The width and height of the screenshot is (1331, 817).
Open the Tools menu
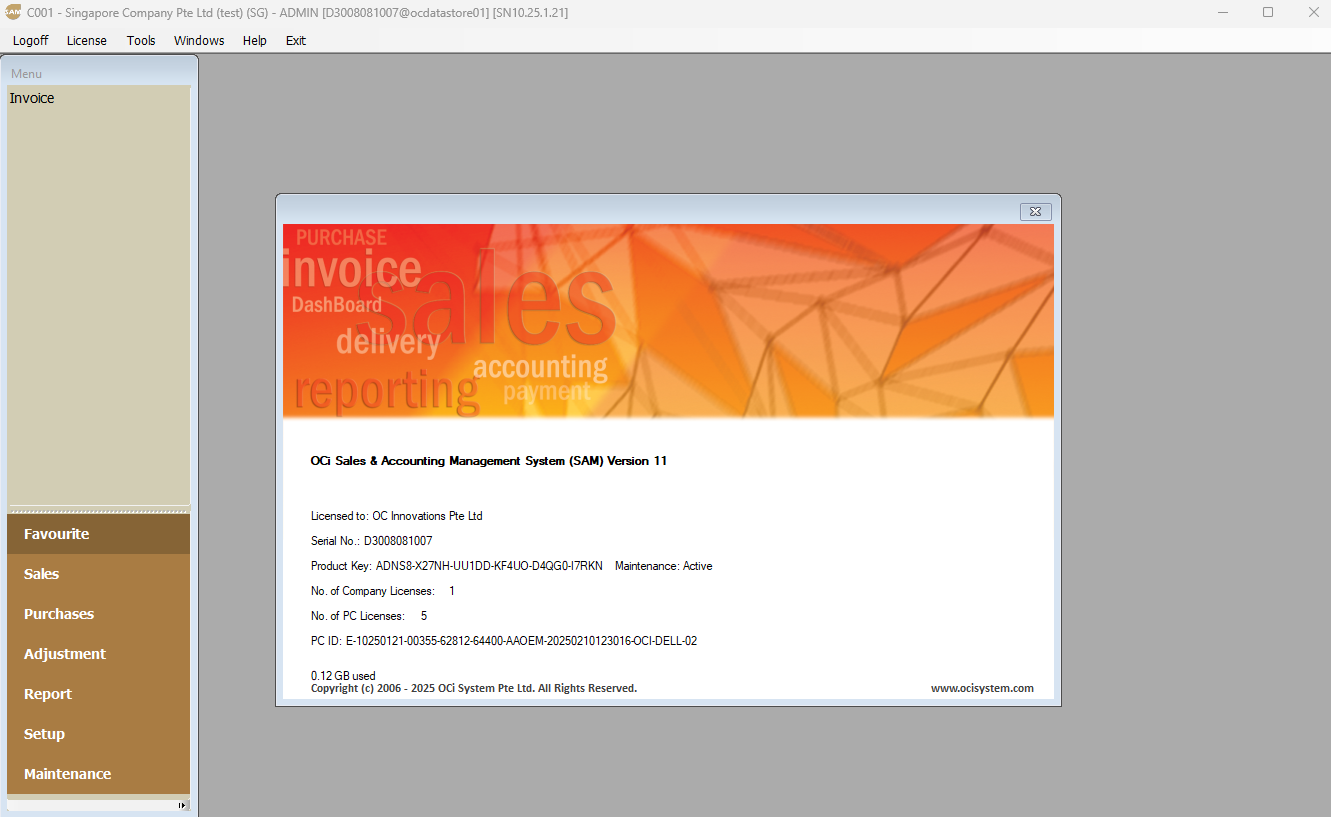(141, 41)
